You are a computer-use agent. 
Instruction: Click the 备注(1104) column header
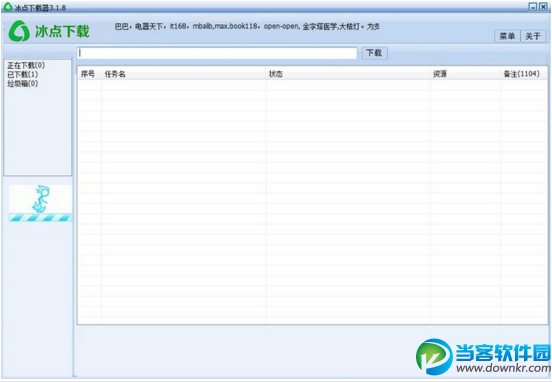point(524,74)
